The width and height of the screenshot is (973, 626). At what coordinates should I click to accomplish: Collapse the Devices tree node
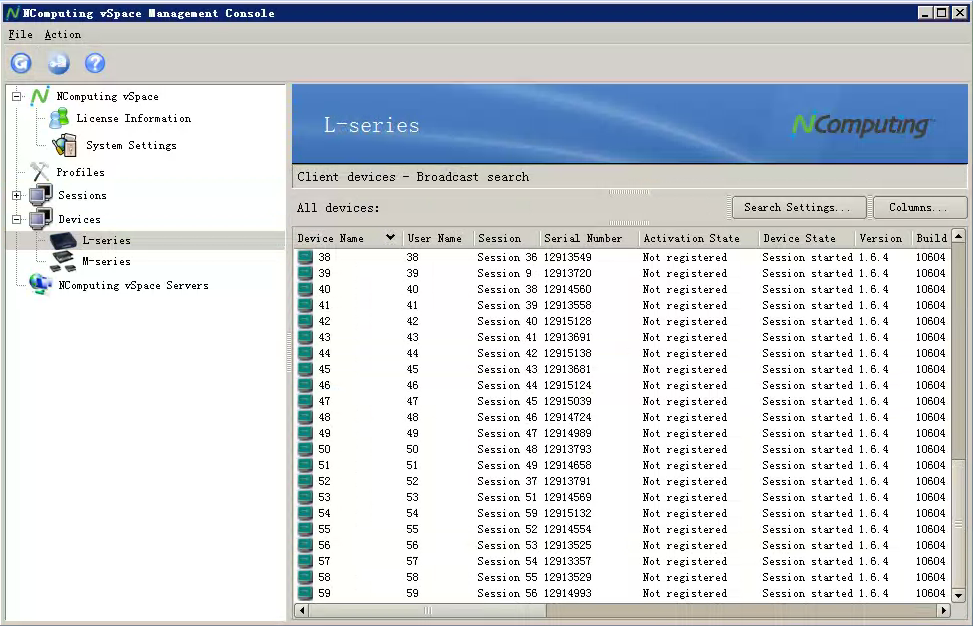point(16,219)
